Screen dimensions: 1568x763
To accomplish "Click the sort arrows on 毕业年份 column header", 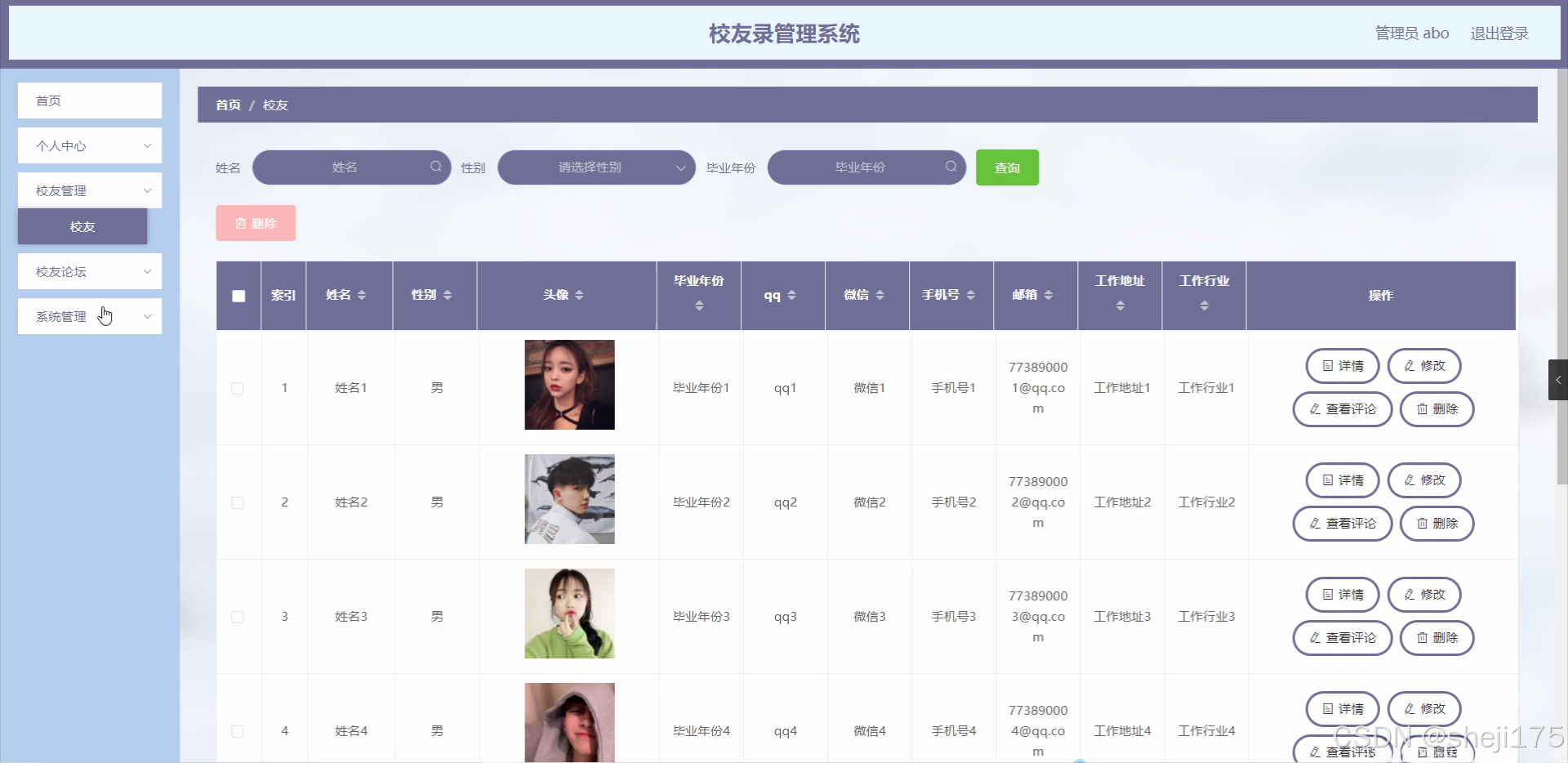I will click(698, 306).
